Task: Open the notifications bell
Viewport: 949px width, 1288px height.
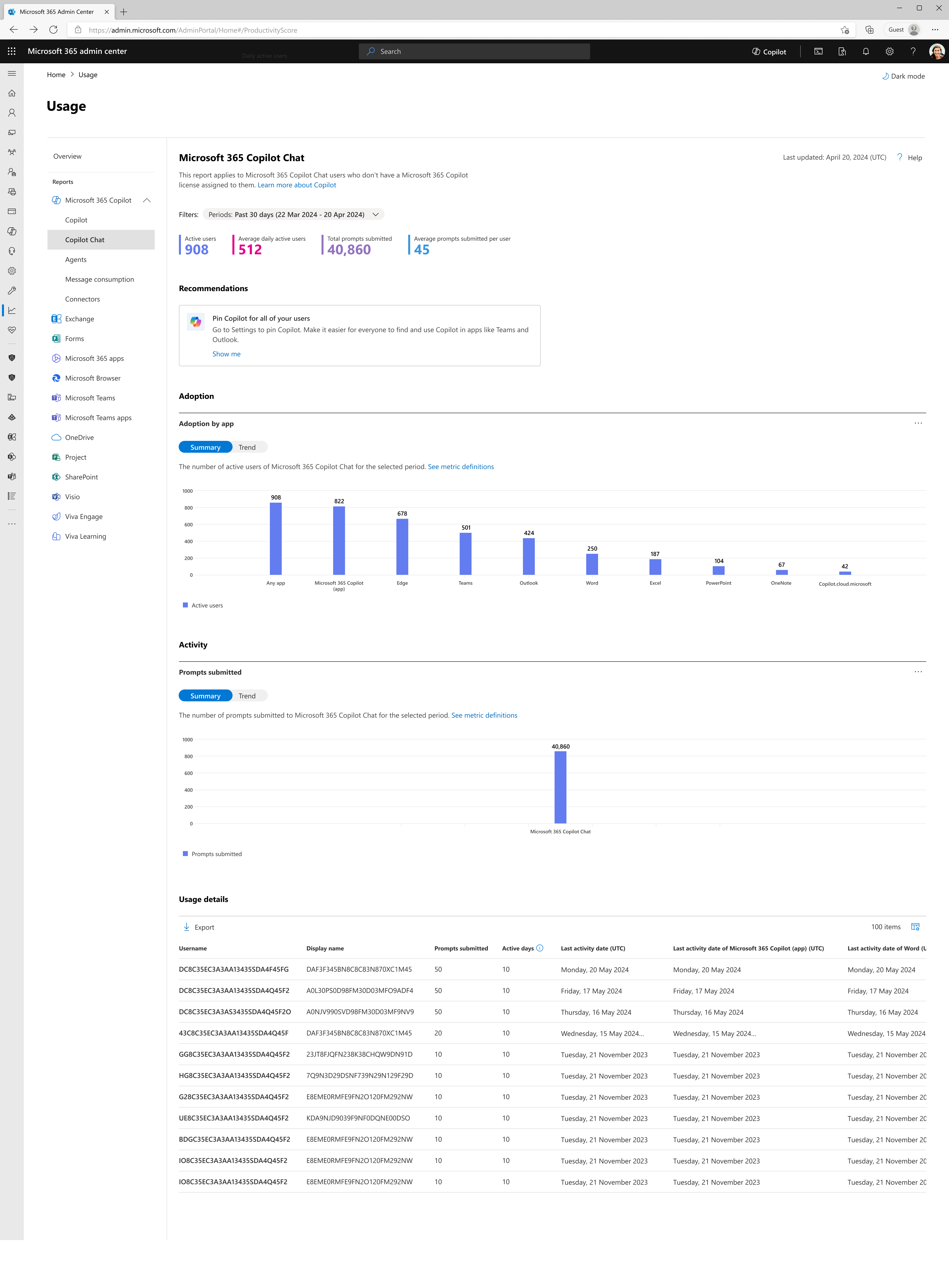Action: 865,52
